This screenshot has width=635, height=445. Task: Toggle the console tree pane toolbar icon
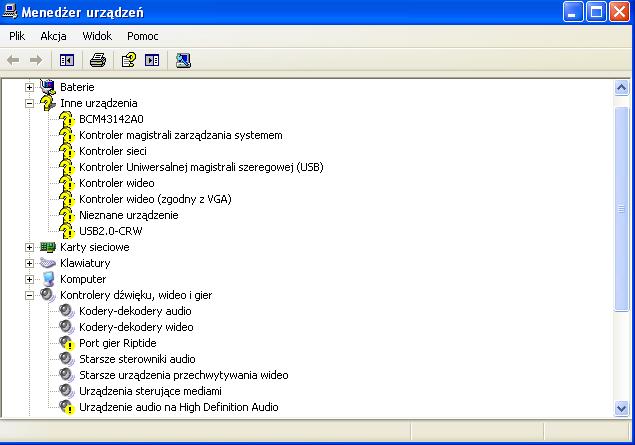tap(67, 60)
